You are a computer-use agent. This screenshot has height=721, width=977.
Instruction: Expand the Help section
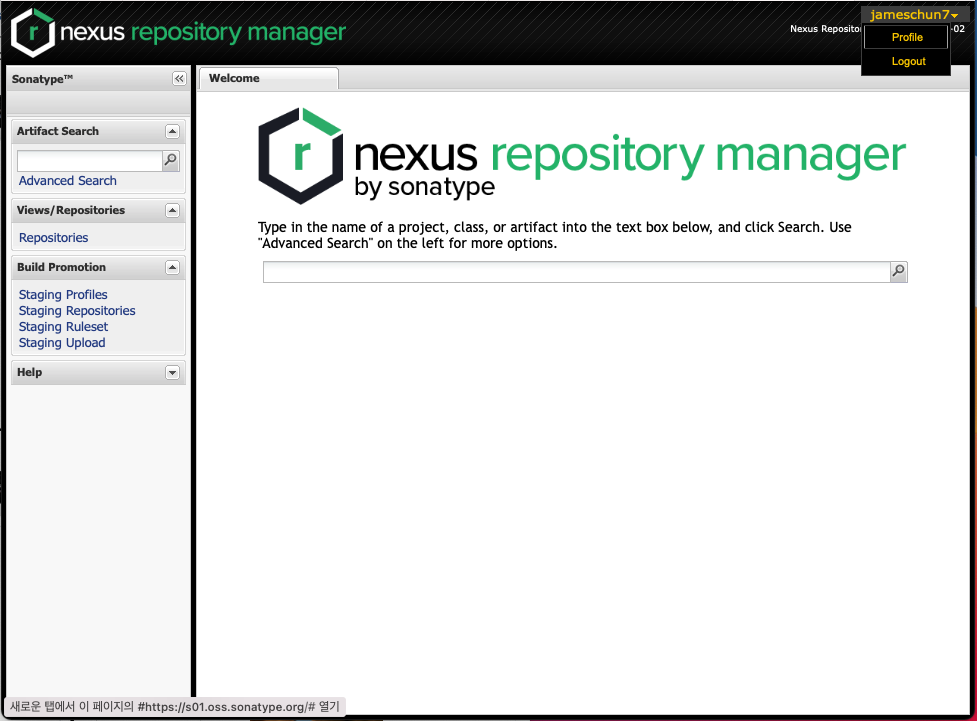pos(173,373)
